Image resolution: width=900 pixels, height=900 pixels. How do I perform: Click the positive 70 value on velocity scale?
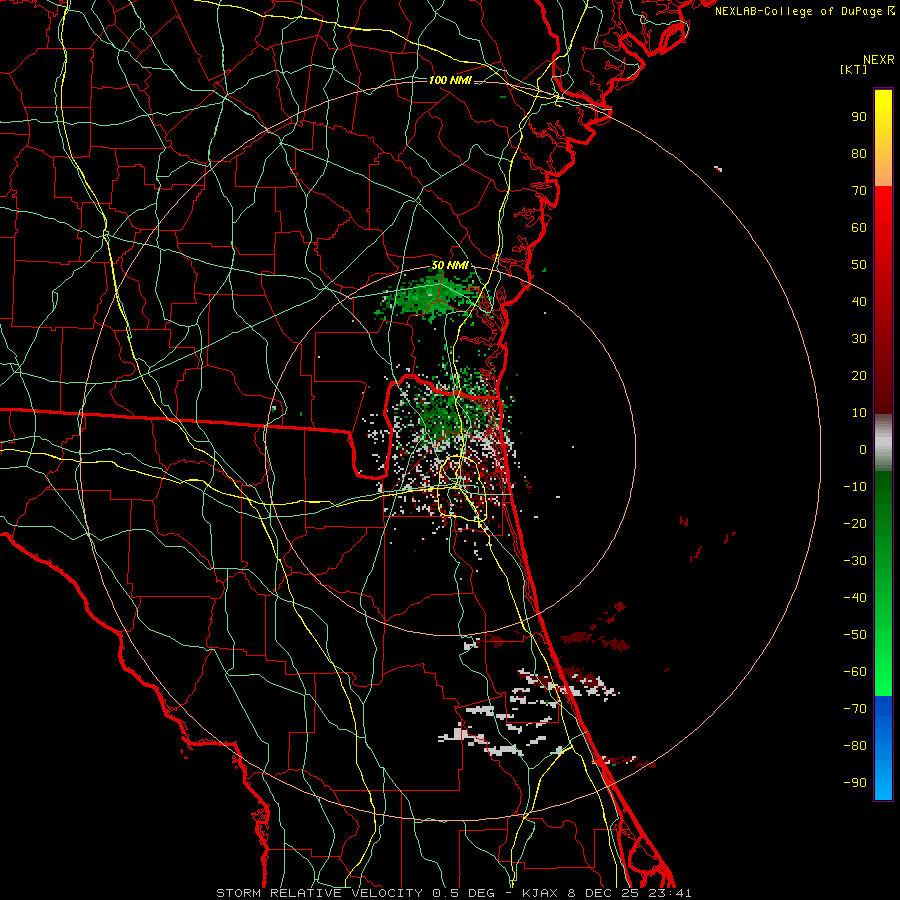tap(859, 191)
